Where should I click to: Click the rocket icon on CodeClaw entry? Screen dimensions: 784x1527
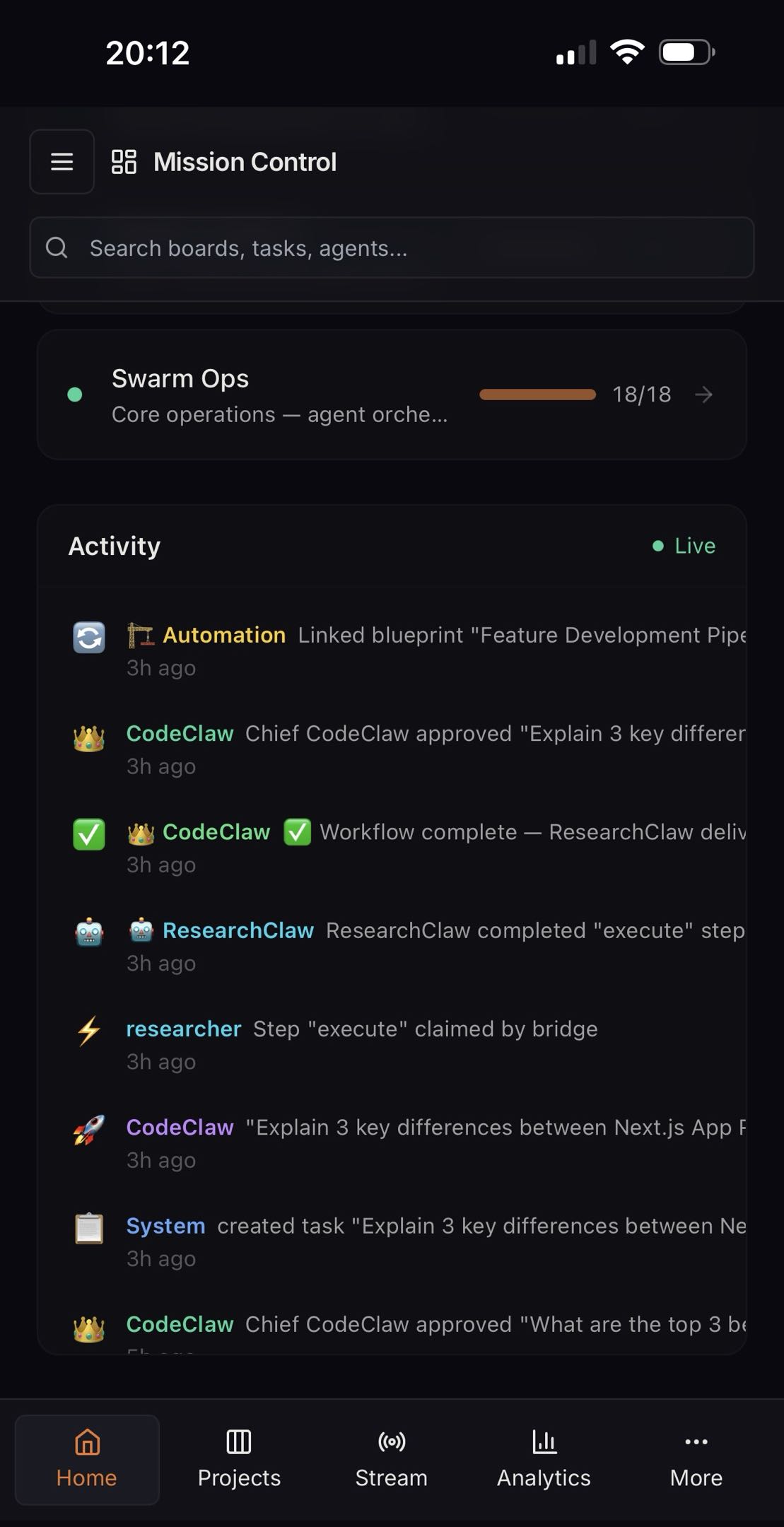coord(88,1128)
